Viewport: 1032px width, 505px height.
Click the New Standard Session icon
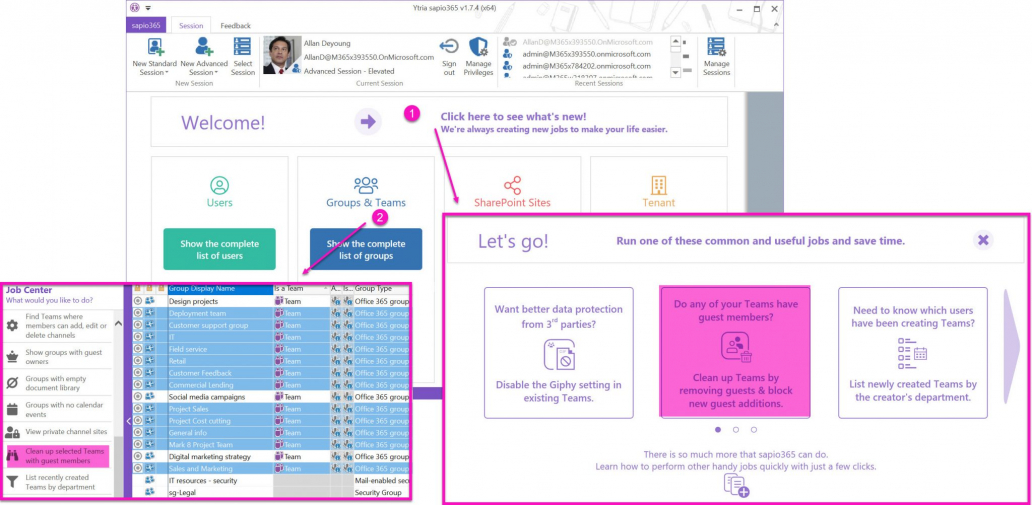pyautogui.click(x=155, y=47)
